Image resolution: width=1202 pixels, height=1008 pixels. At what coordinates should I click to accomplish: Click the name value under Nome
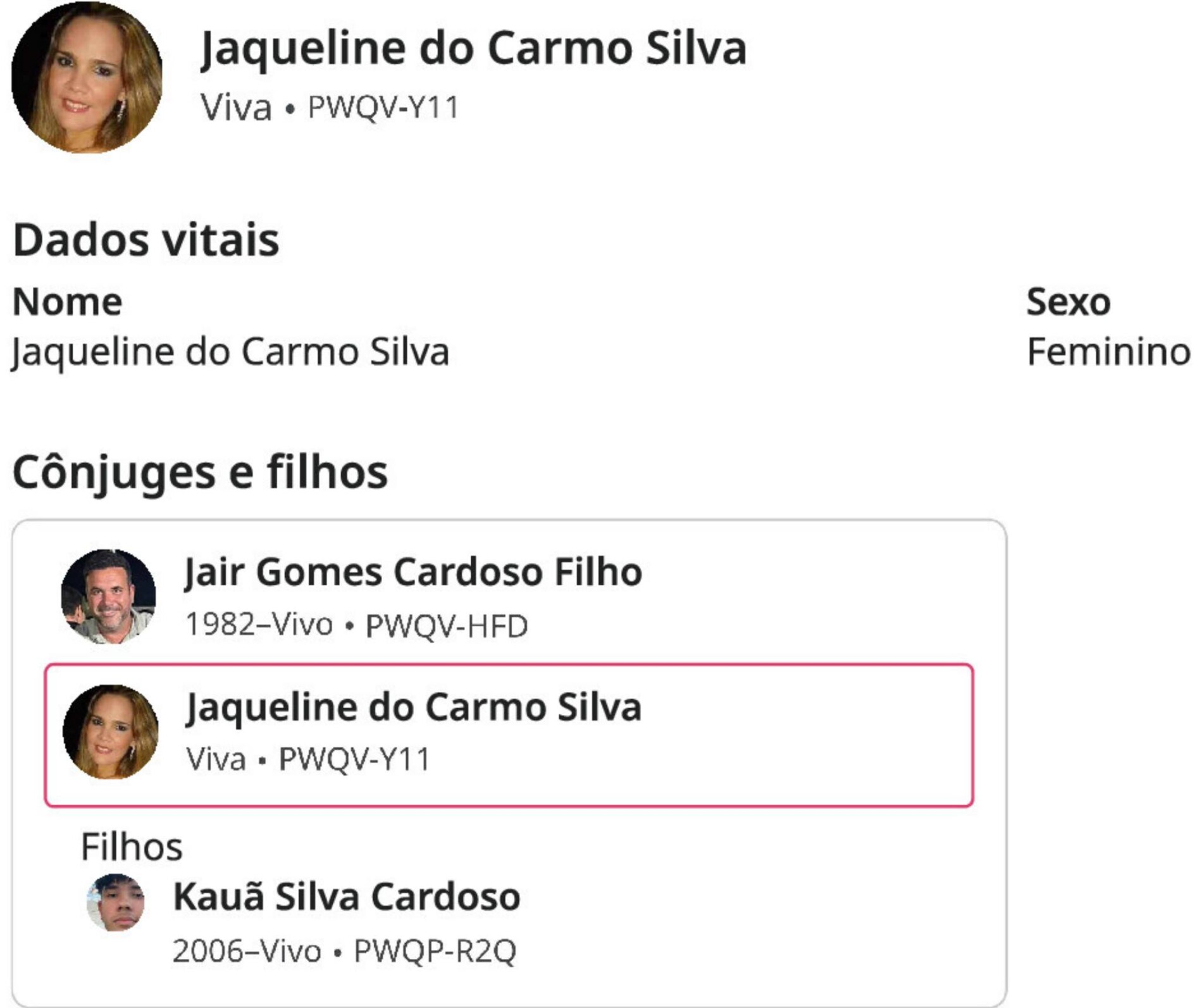(x=231, y=352)
